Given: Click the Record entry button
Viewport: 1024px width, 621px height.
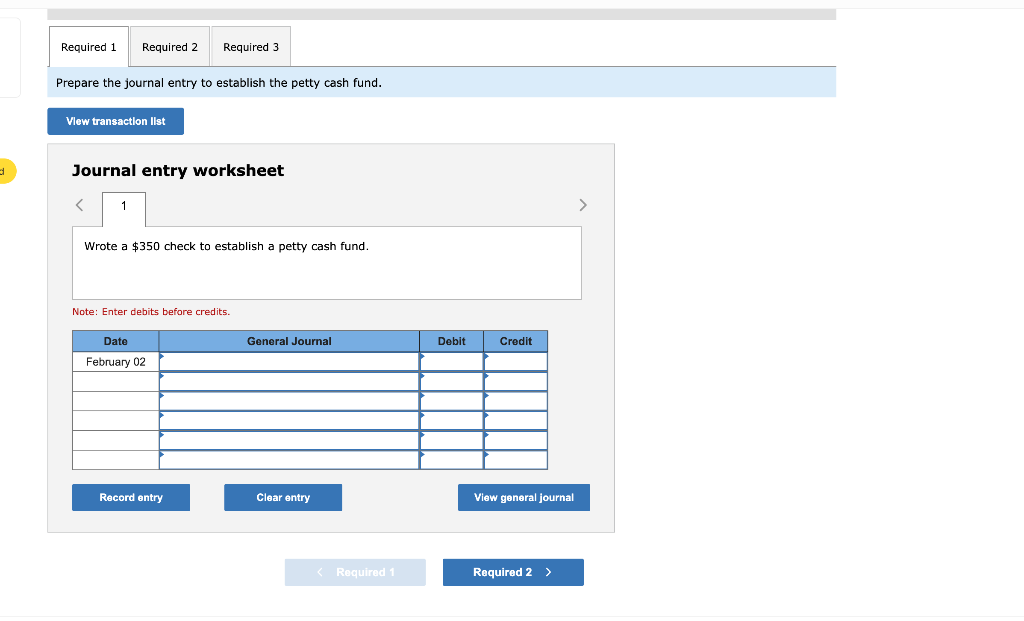Looking at the screenshot, I should [x=131, y=498].
